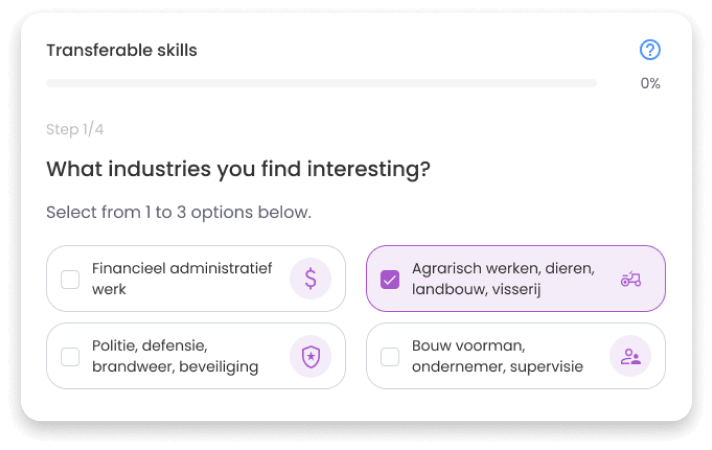The width and height of the screenshot is (712, 450).
Task: Open the help question mark icon
Action: (x=650, y=50)
